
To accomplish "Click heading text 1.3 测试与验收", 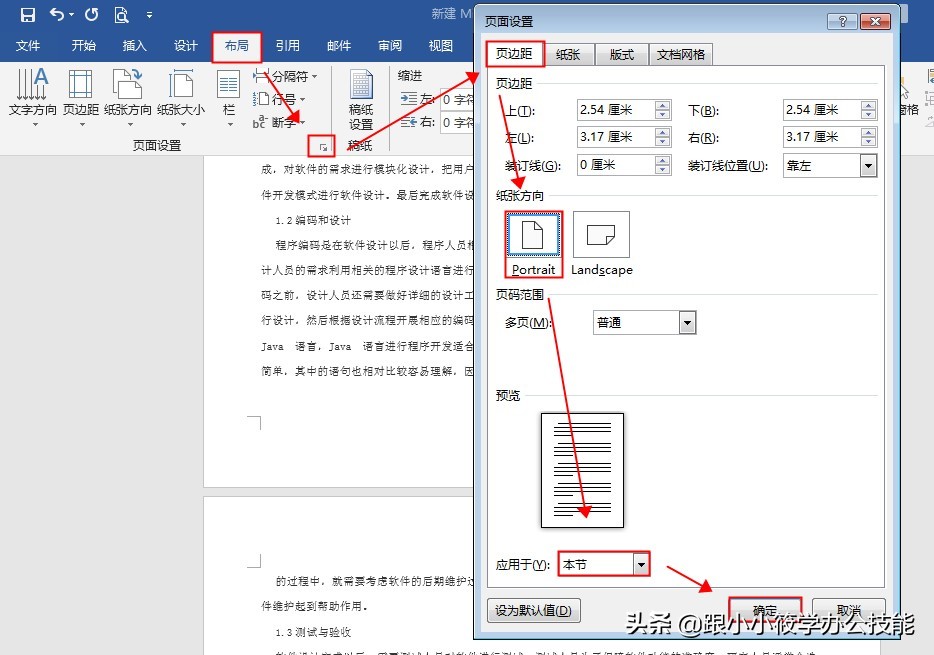I will click(x=313, y=632).
